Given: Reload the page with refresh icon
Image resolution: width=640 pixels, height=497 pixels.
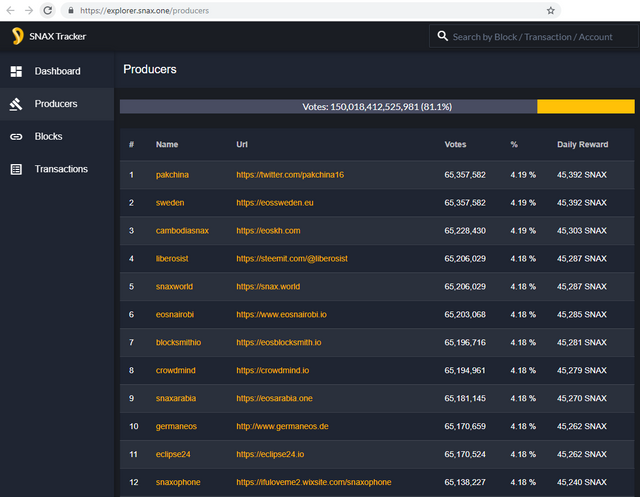Looking at the screenshot, I should 48,11.
